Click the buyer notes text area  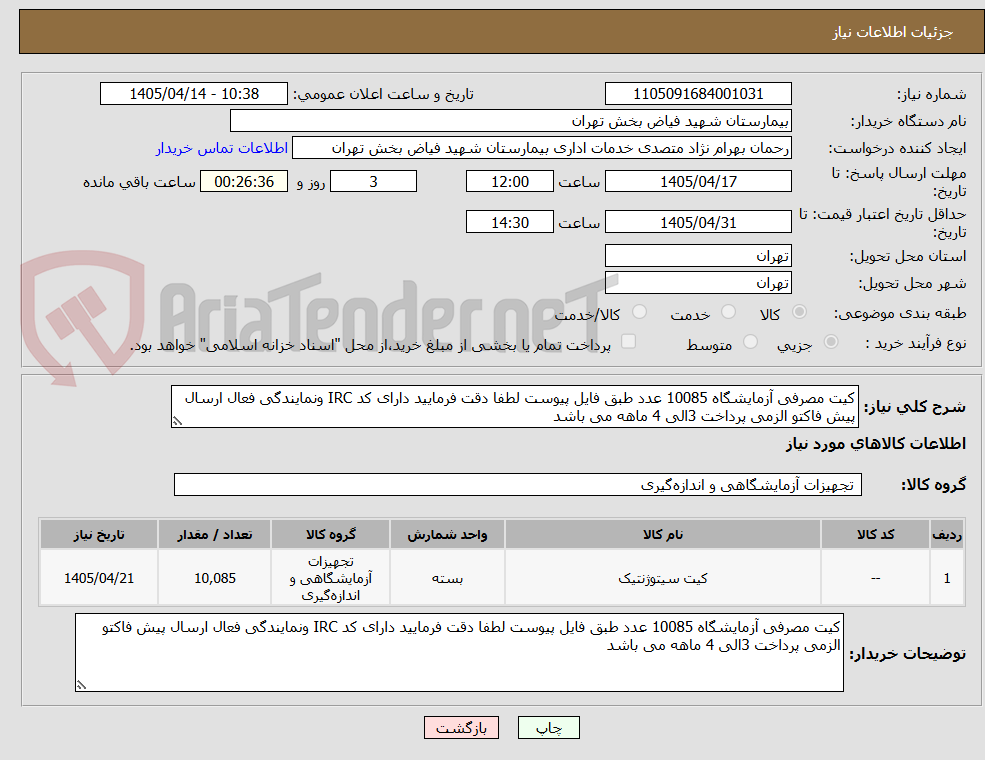pyautogui.click(x=459, y=653)
